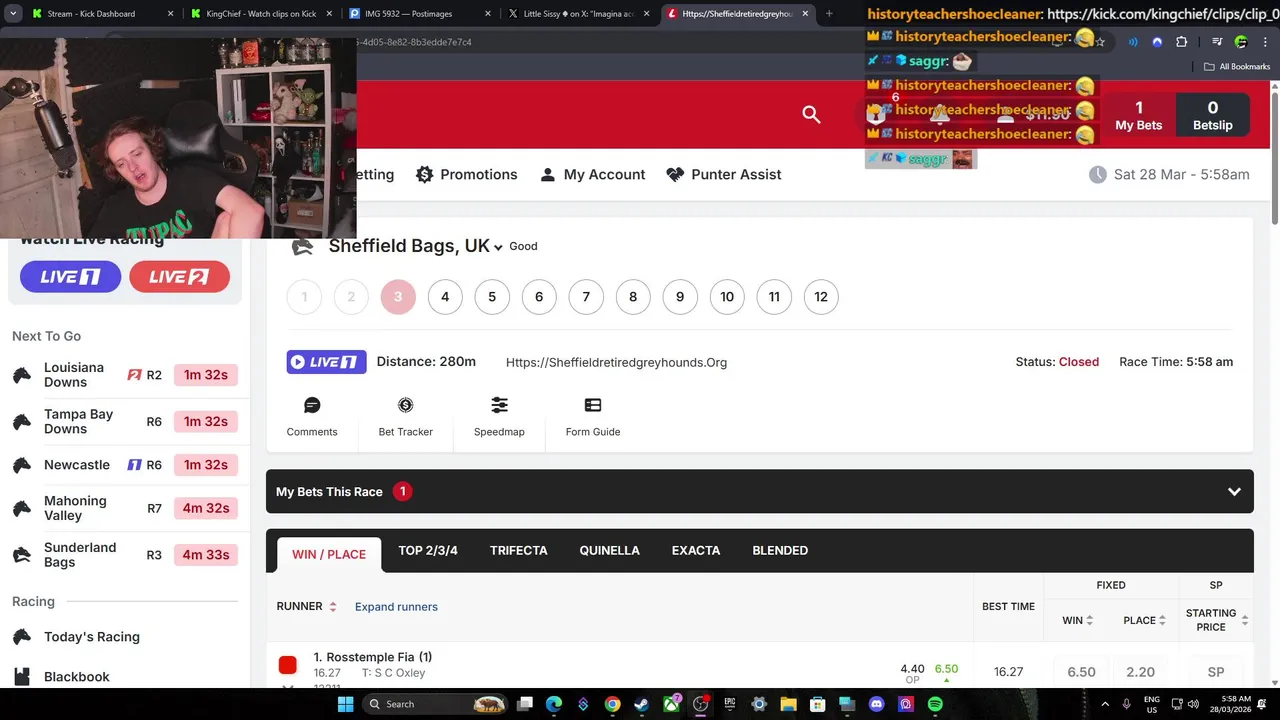Select race number 7
Viewport: 1280px width, 720px height.
tap(586, 297)
